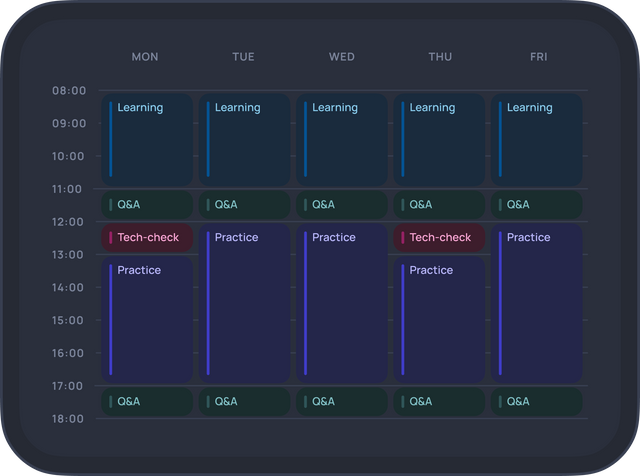This screenshot has height=476, width=640.
Task: Open Wednesday's 11:00 Q&A session
Action: click(341, 205)
